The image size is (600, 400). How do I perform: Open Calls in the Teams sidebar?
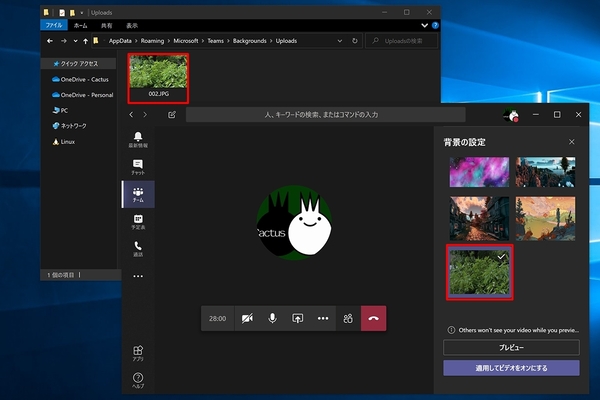138,249
